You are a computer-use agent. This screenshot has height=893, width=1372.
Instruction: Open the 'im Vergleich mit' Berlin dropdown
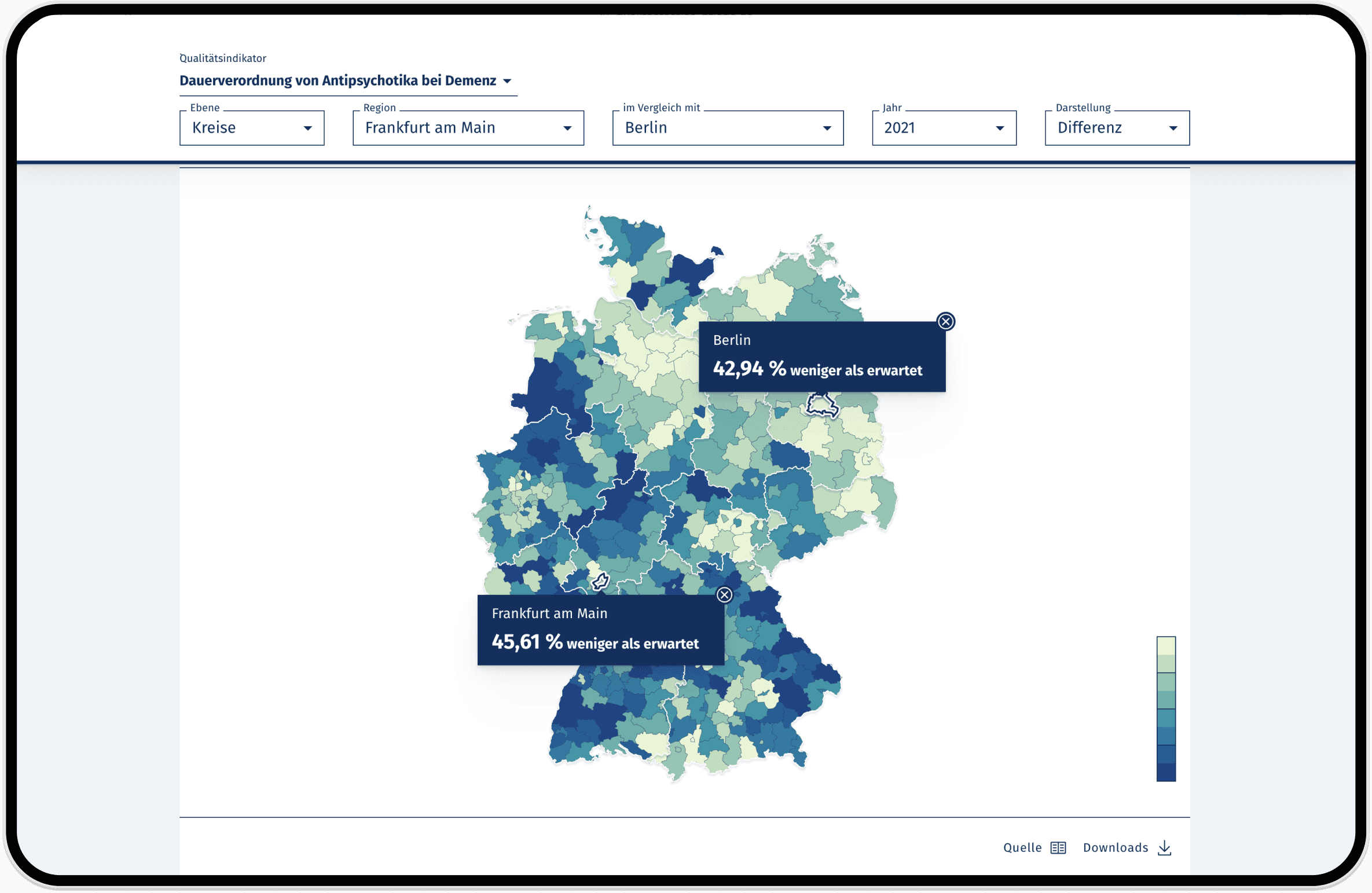tap(728, 128)
